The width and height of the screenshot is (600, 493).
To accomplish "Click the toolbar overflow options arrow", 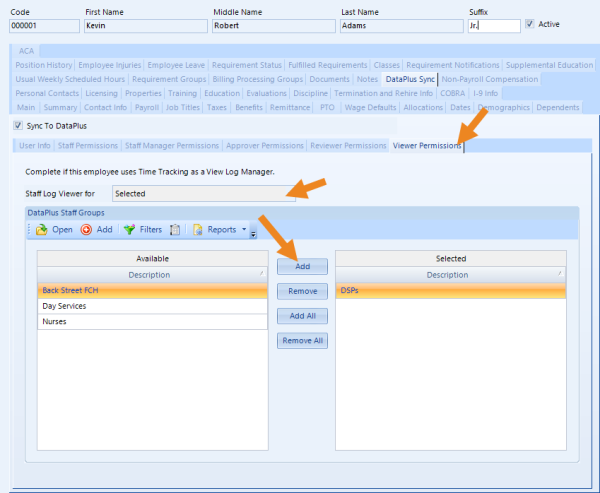I will tap(253, 234).
